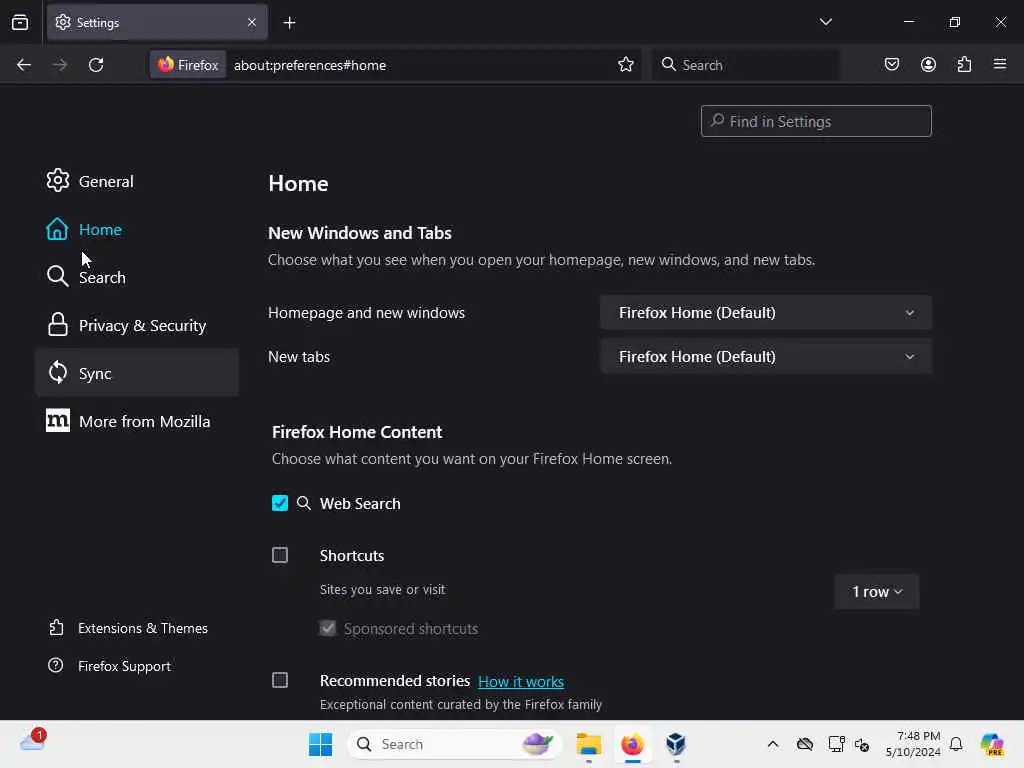Close the Settings tab
Image resolution: width=1024 pixels, height=768 pixels.
click(252, 22)
